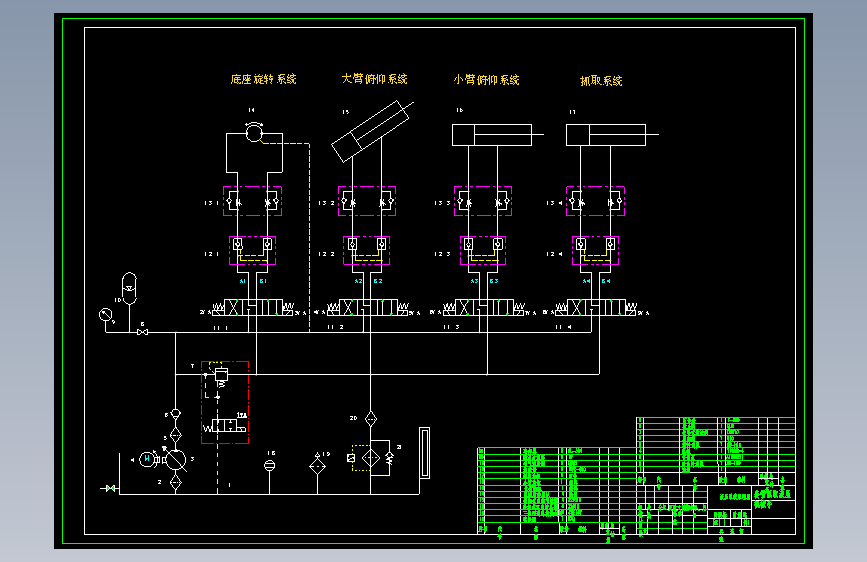867x562 pixels.
Task: Select the suction filter numbered 2
Action: point(175,483)
